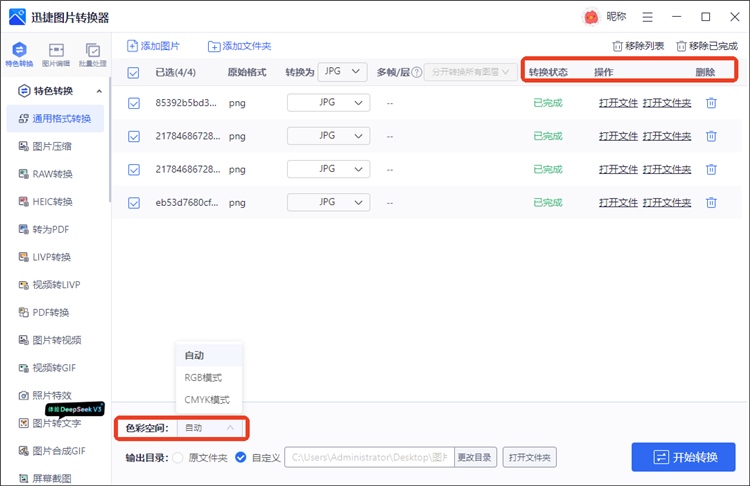The height and width of the screenshot is (486, 750).
Task: Open the 特色转换 tab icon
Action: pos(19,54)
